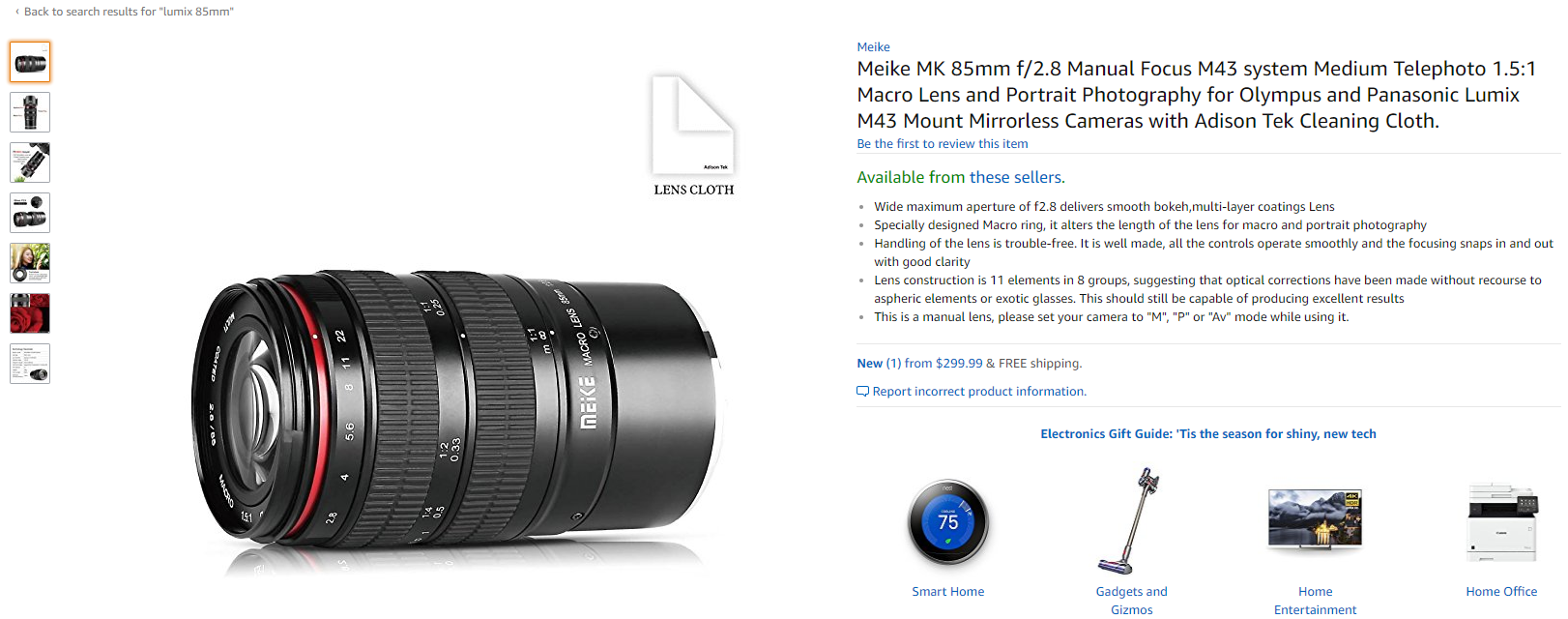Select the specifications sheet thumbnail

click(30, 364)
